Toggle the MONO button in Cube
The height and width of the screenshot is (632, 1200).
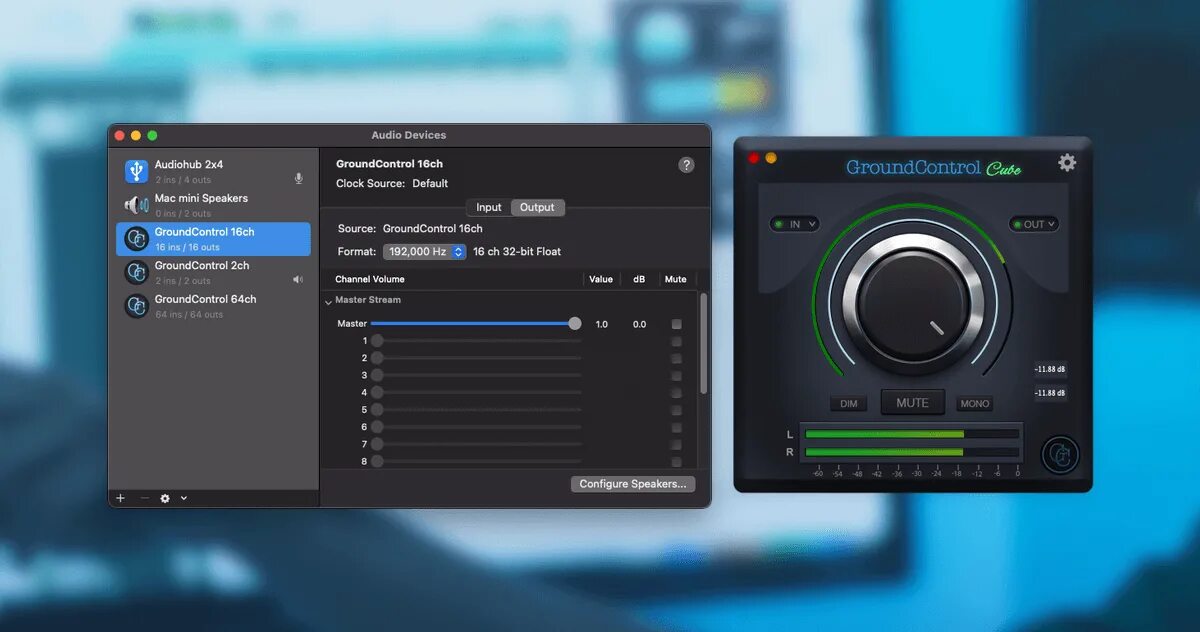[x=974, y=404]
